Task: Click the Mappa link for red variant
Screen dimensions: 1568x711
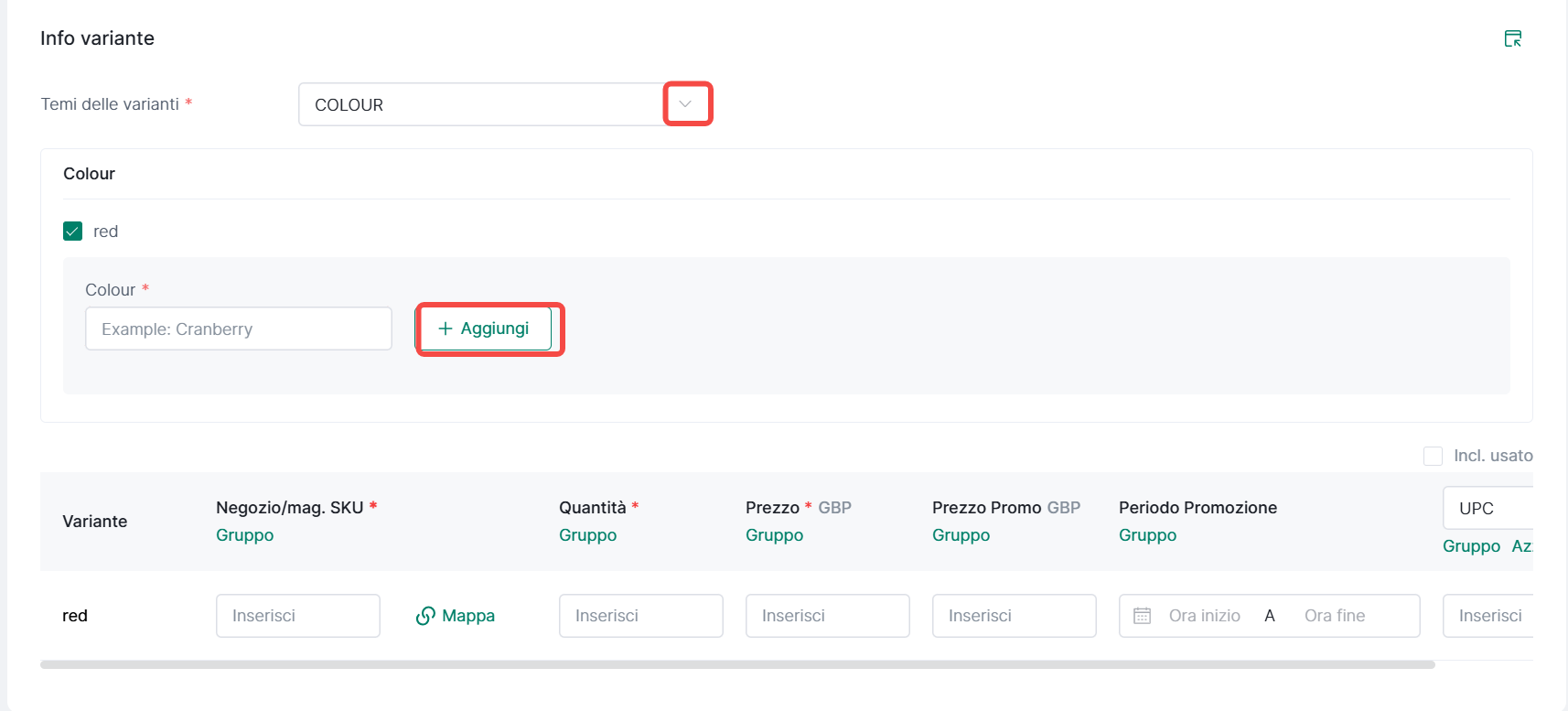Action: (467, 616)
